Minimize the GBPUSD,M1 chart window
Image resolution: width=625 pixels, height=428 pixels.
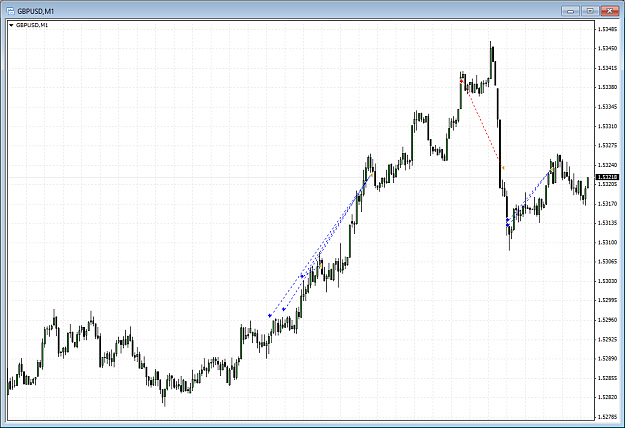pos(570,11)
